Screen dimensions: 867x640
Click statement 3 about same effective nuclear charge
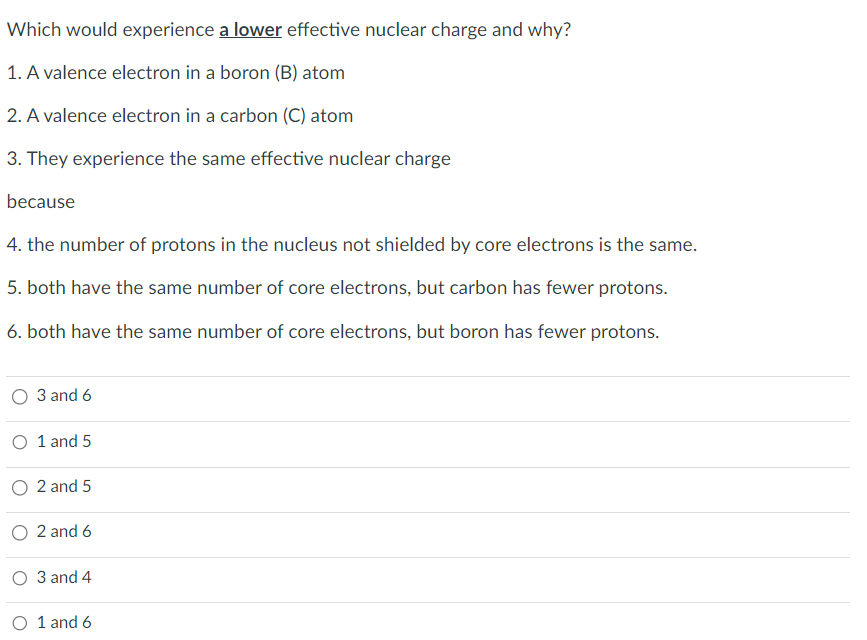coord(229,158)
